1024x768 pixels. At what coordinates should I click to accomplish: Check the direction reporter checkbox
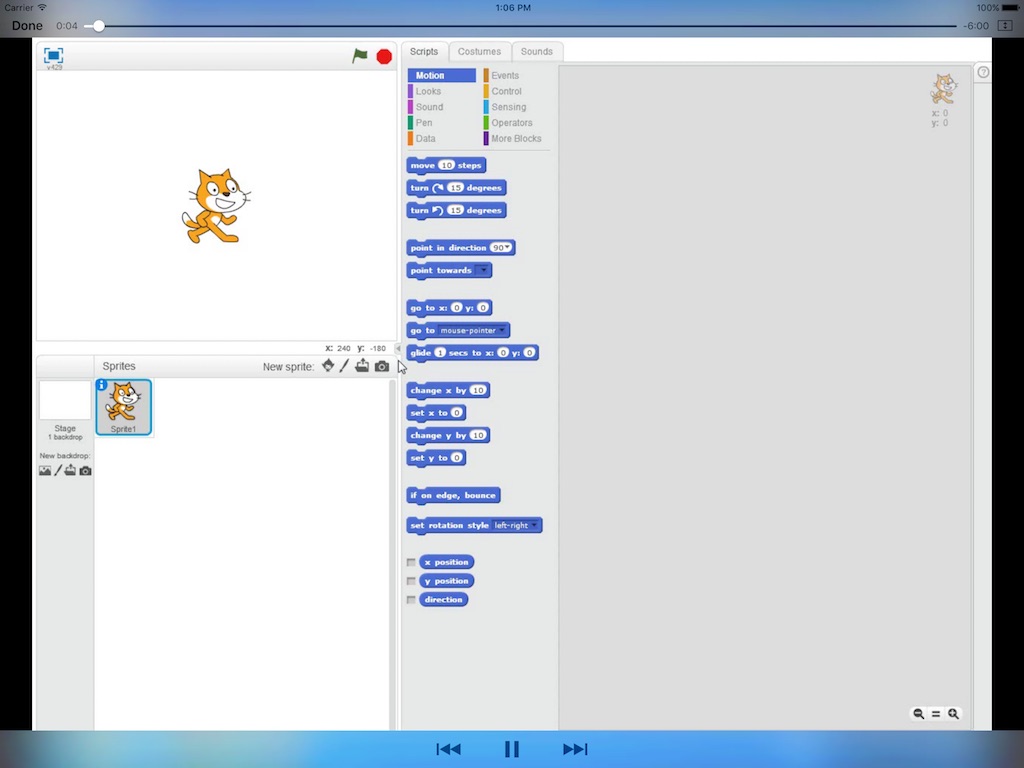411,600
